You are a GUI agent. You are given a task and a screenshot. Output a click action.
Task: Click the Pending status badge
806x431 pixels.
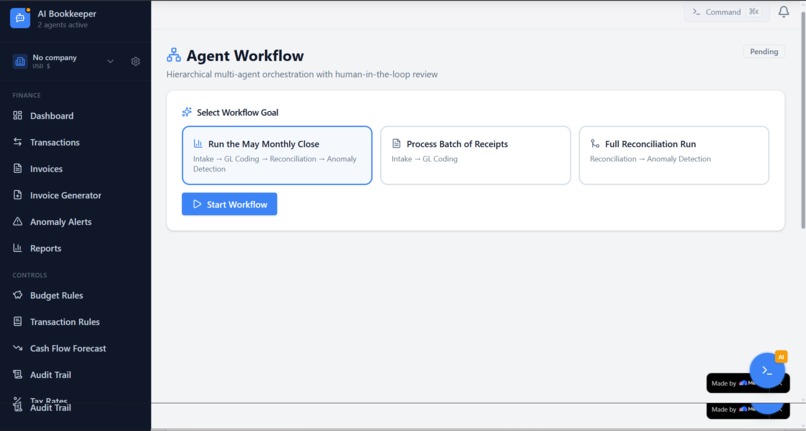click(764, 51)
